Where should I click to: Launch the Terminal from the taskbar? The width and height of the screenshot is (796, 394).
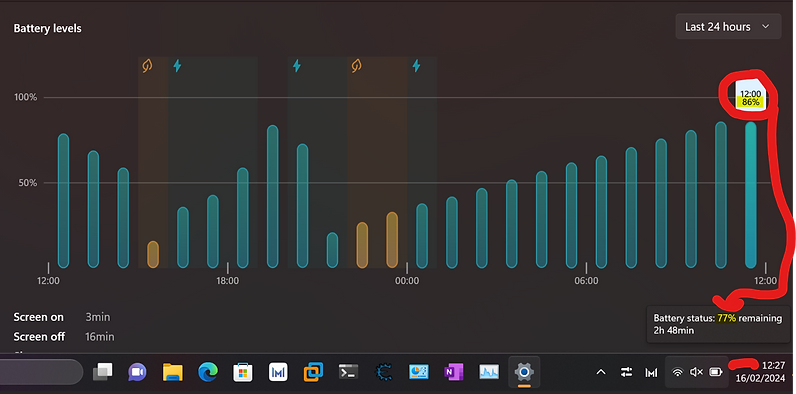tap(349, 373)
